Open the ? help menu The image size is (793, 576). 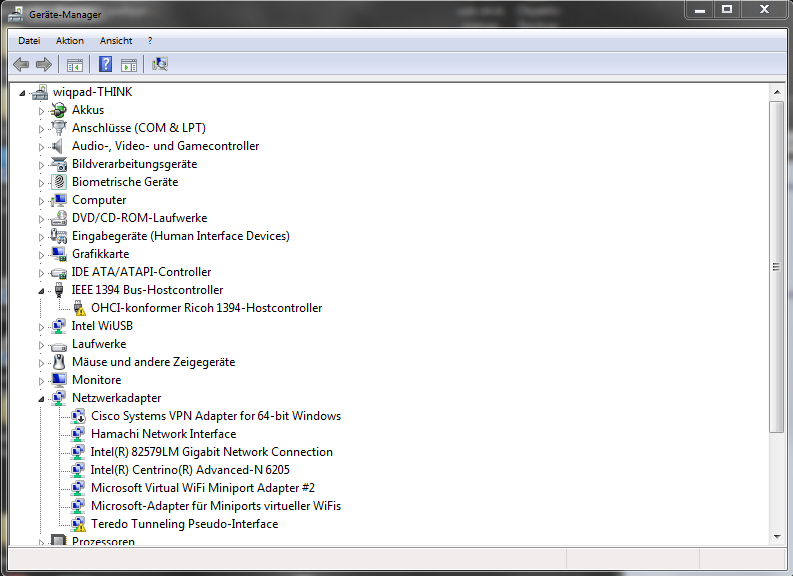[150, 40]
